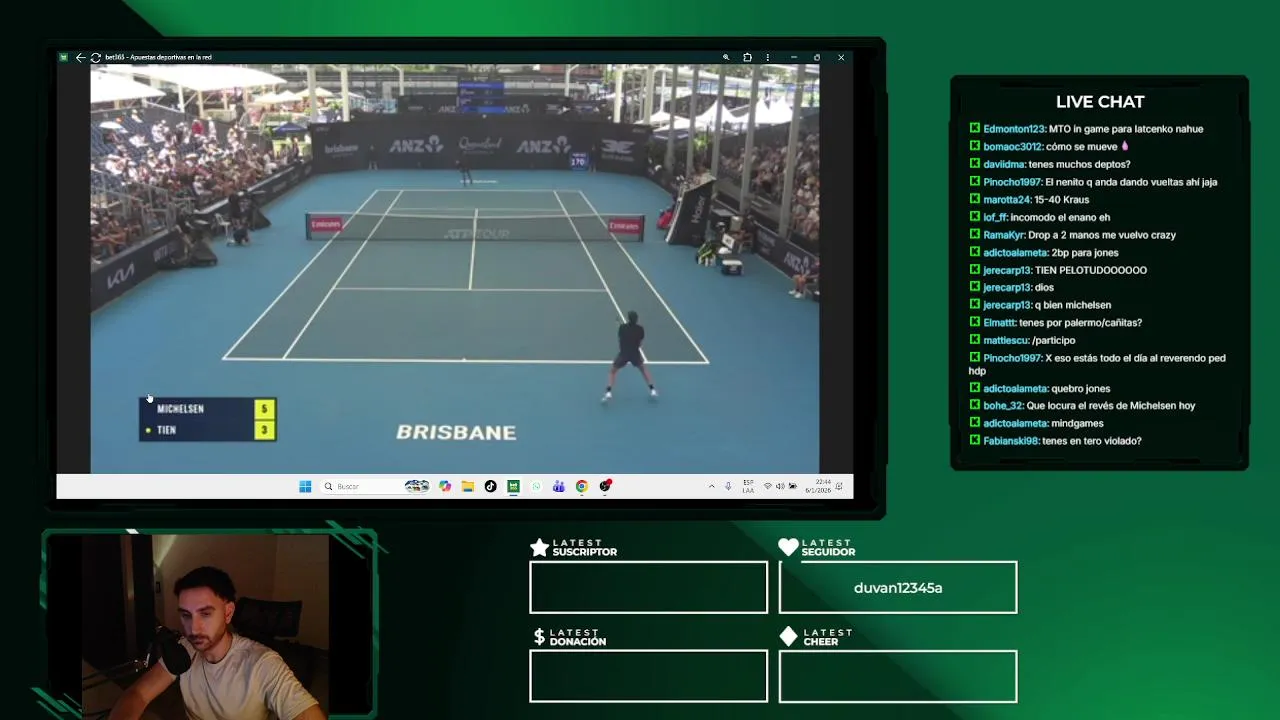
Task: Open WhatsApp from the taskbar
Action: [536, 486]
